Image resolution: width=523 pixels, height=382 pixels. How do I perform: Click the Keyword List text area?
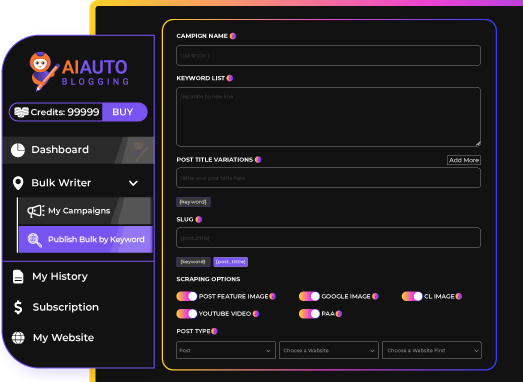(x=328, y=117)
